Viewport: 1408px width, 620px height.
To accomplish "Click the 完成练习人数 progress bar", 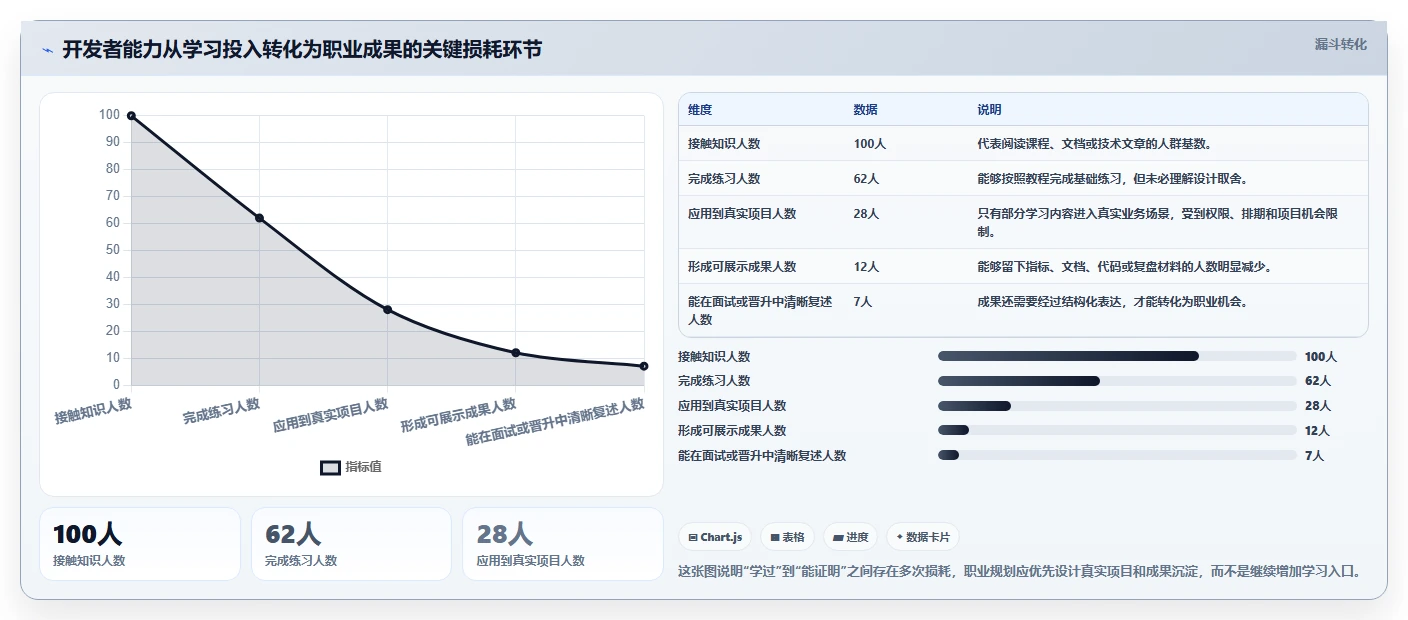I will click(x=1117, y=381).
